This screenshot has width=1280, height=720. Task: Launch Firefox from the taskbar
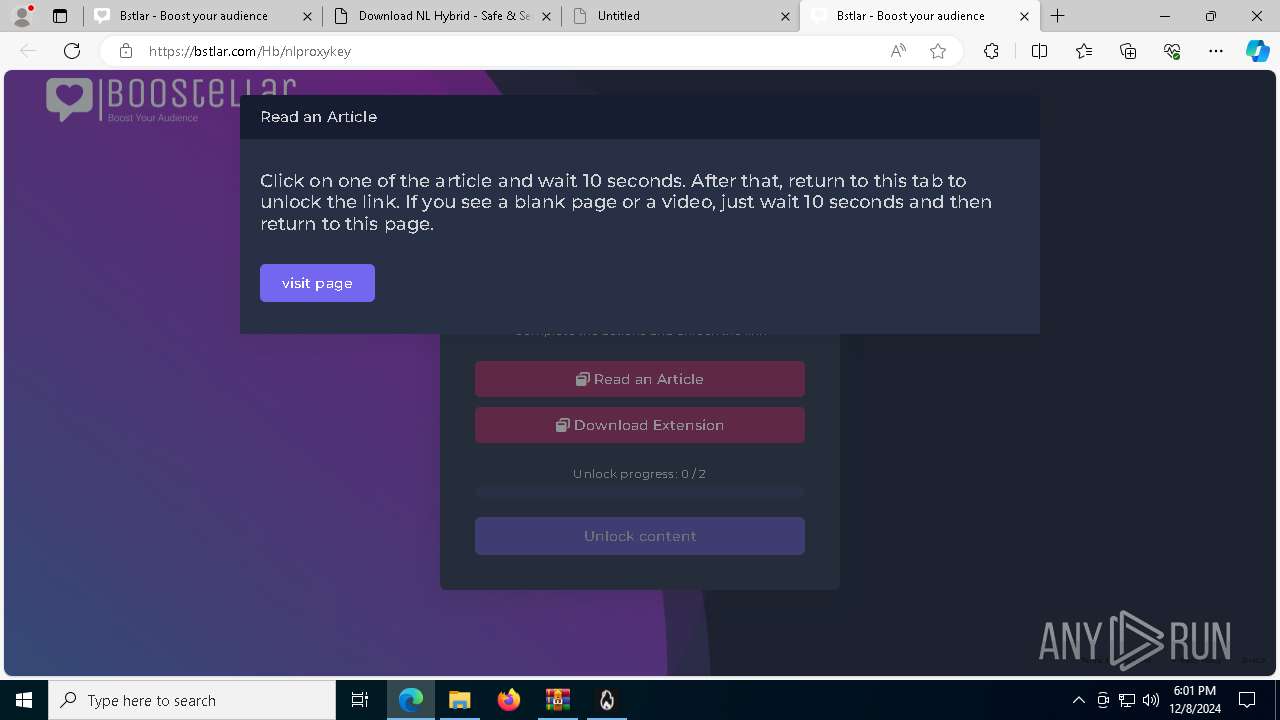508,700
